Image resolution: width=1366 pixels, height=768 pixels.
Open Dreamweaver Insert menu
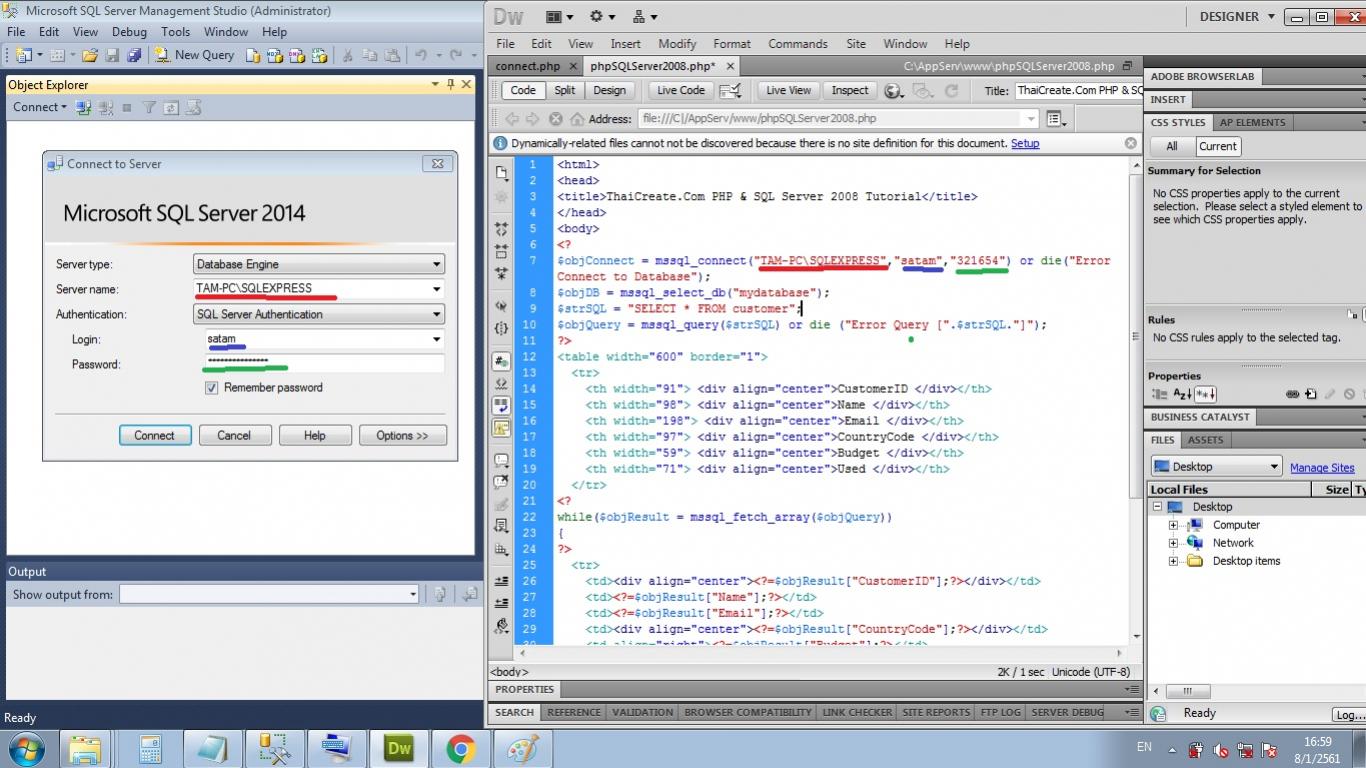[626, 44]
